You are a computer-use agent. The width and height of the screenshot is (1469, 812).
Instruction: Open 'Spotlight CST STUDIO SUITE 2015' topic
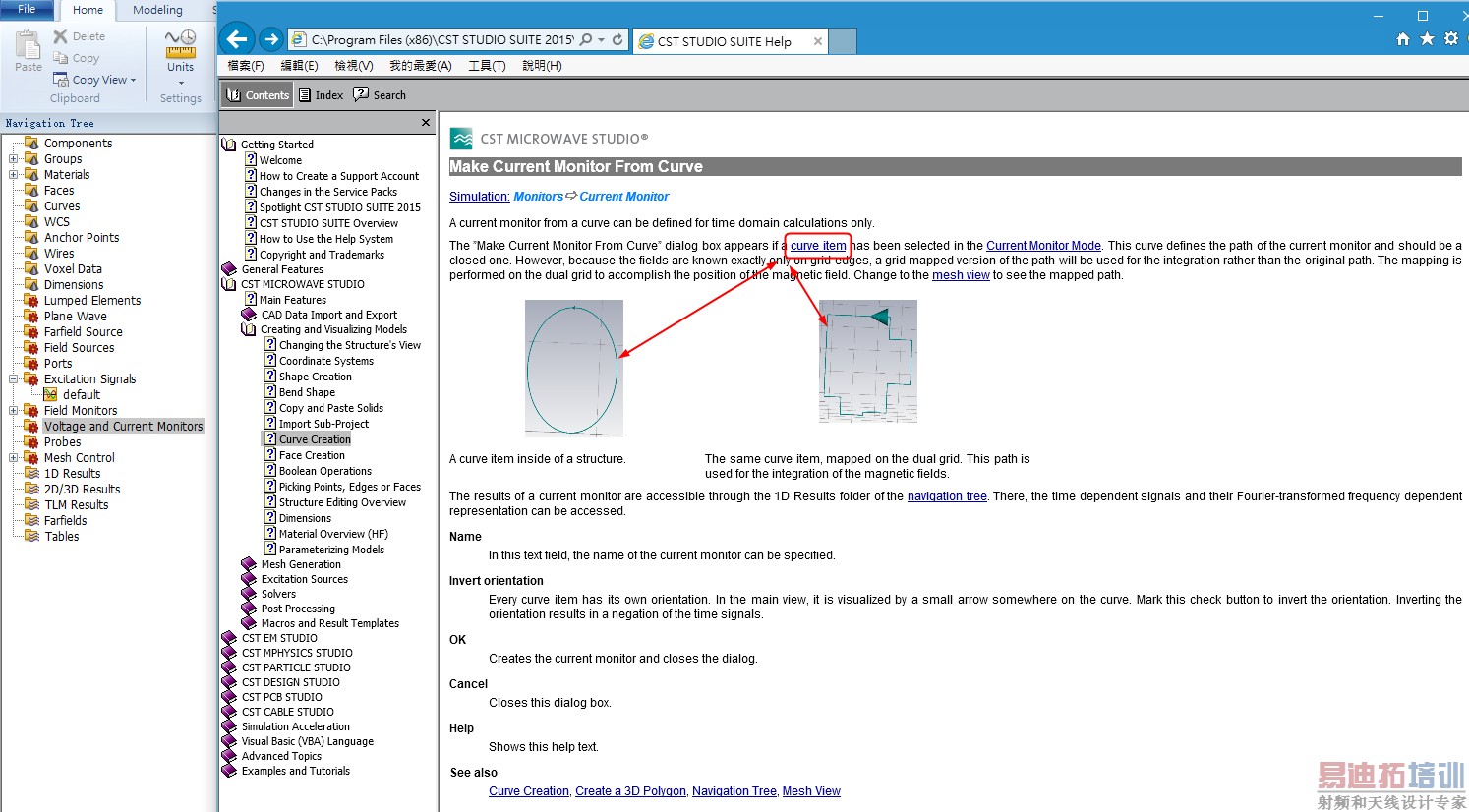tap(339, 207)
